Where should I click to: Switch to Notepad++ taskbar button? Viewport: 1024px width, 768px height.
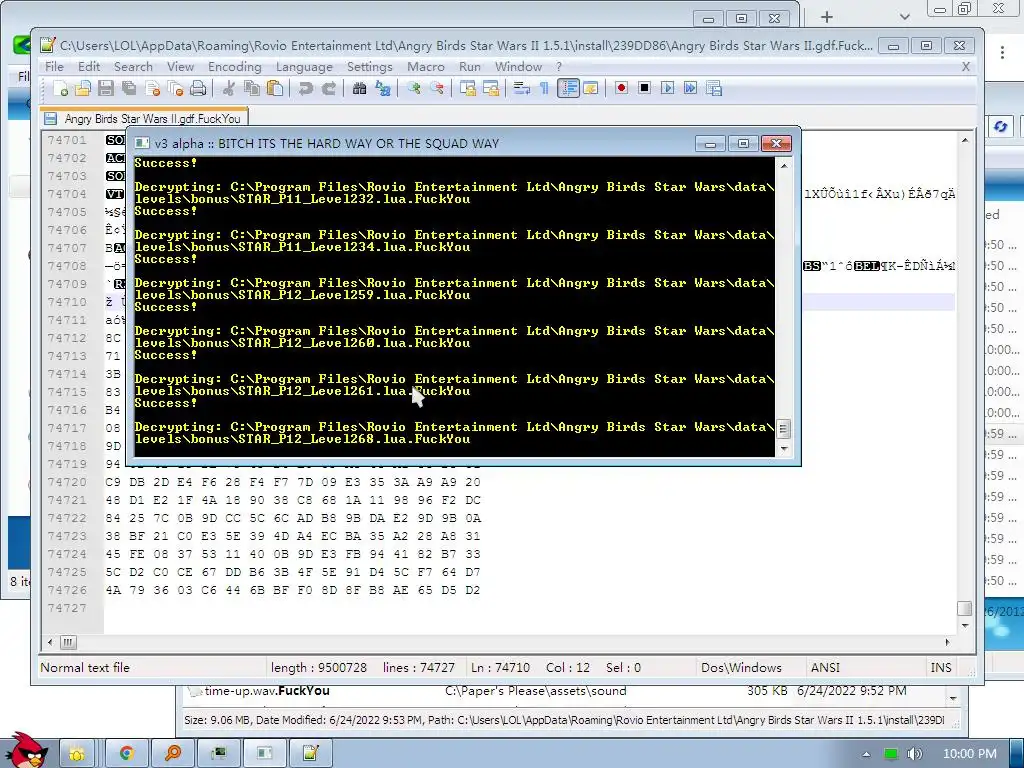click(x=311, y=754)
